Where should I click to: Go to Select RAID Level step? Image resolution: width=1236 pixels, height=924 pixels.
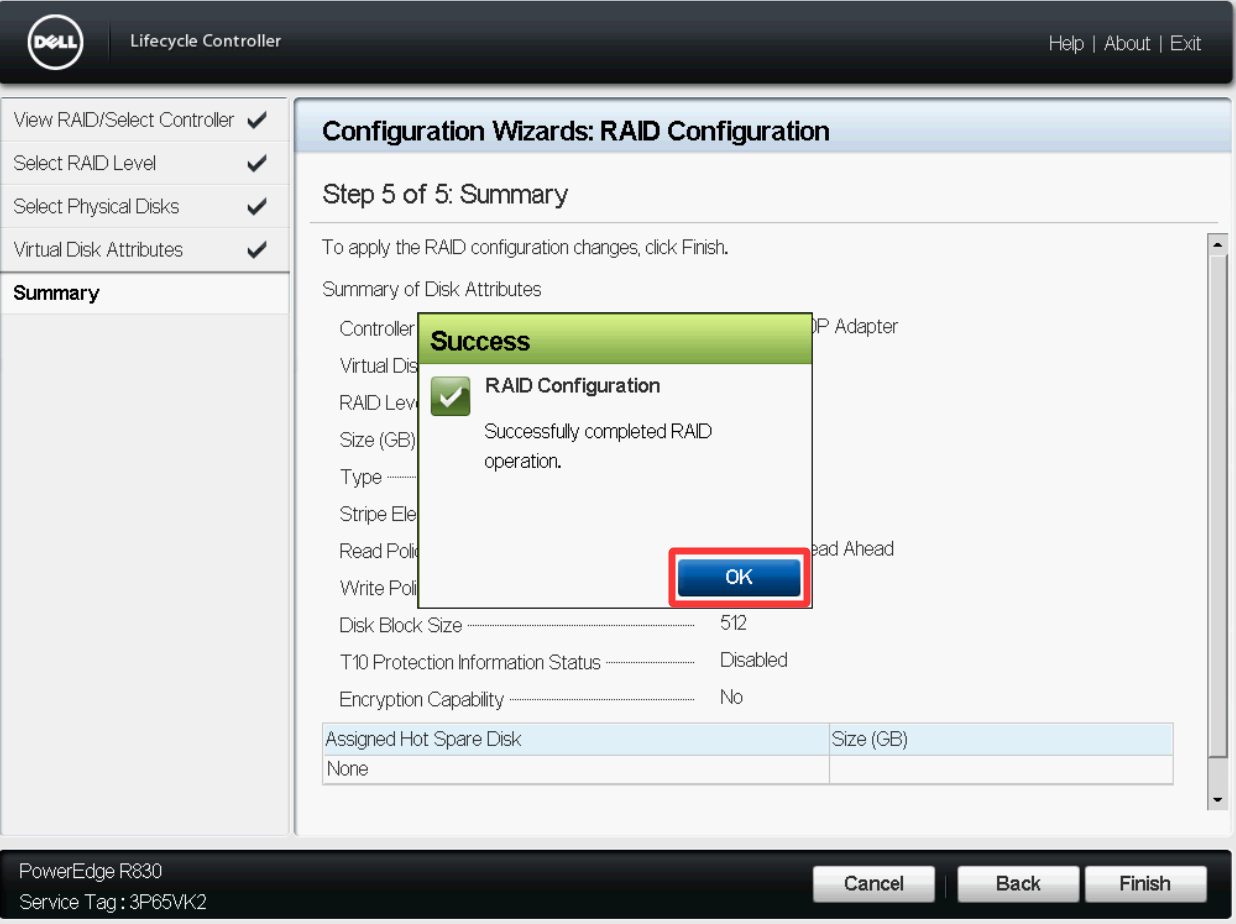tap(85, 163)
